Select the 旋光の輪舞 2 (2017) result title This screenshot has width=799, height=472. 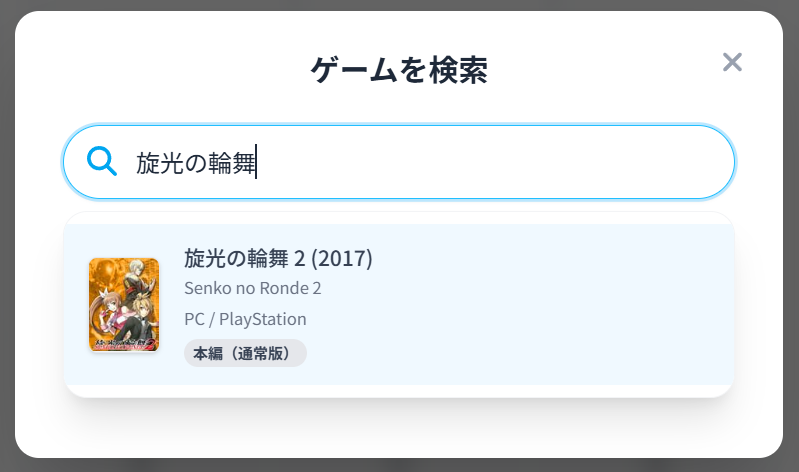278,258
